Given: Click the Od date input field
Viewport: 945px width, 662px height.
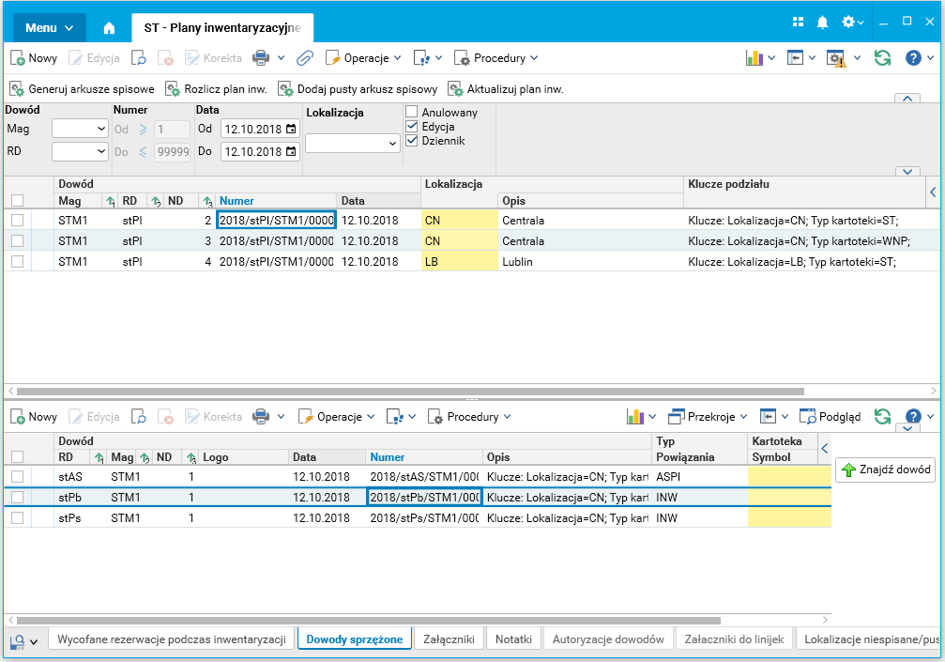Looking at the screenshot, I should point(252,129).
